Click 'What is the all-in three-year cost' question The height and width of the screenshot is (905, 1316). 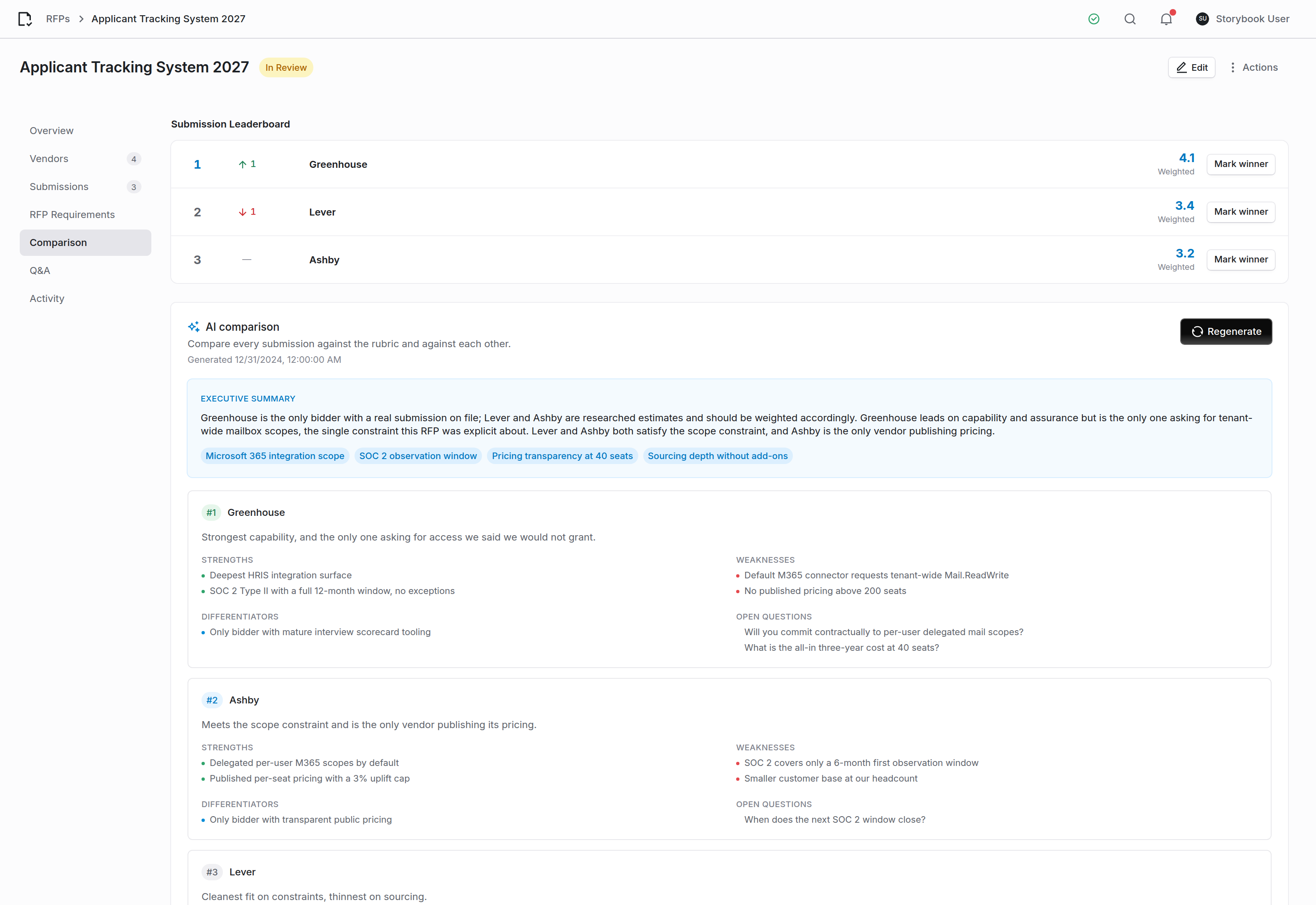point(841,647)
